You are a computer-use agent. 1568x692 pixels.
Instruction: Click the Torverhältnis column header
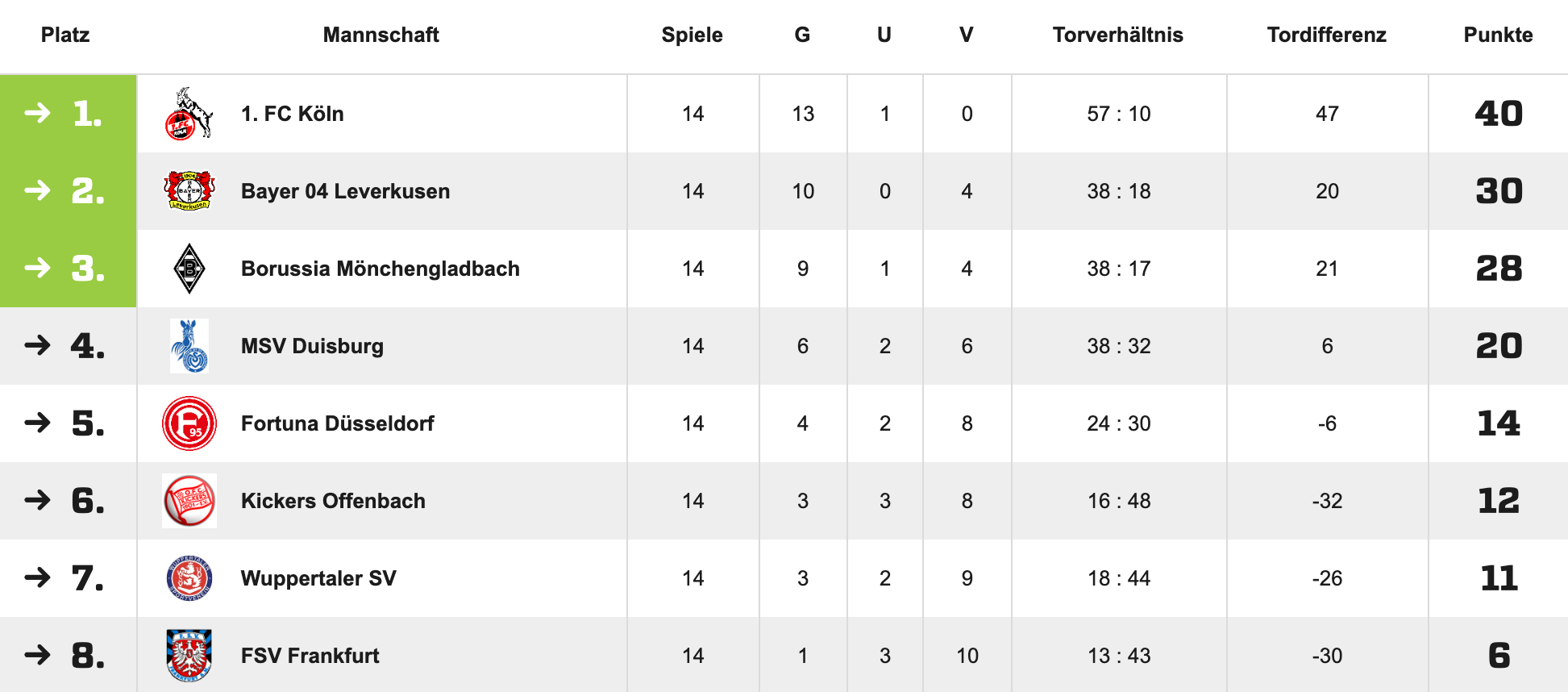point(1117,35)
